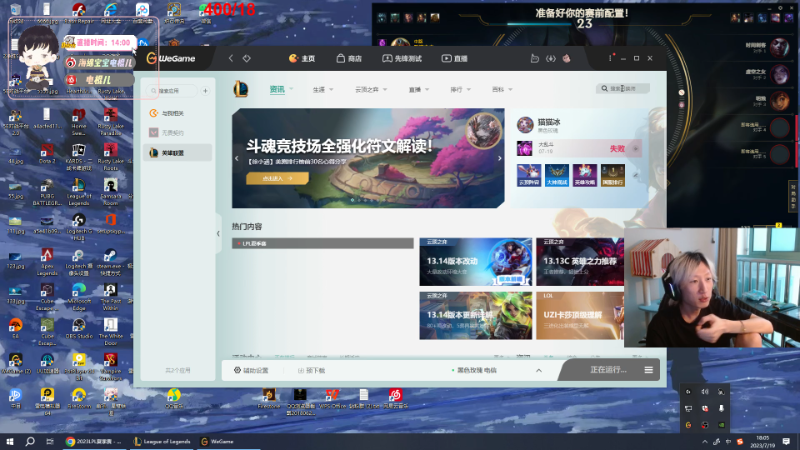Screen dimensions: 800x450
Task: Click the 点击进入 banner button
Action: pyautogui.click(x=278, y=178)
